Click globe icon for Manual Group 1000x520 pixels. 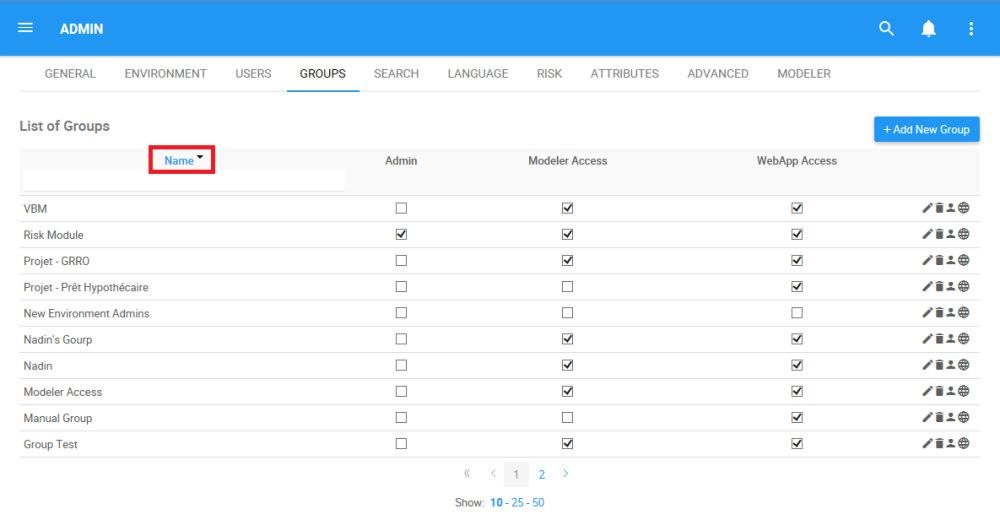[x=964, y=417]
